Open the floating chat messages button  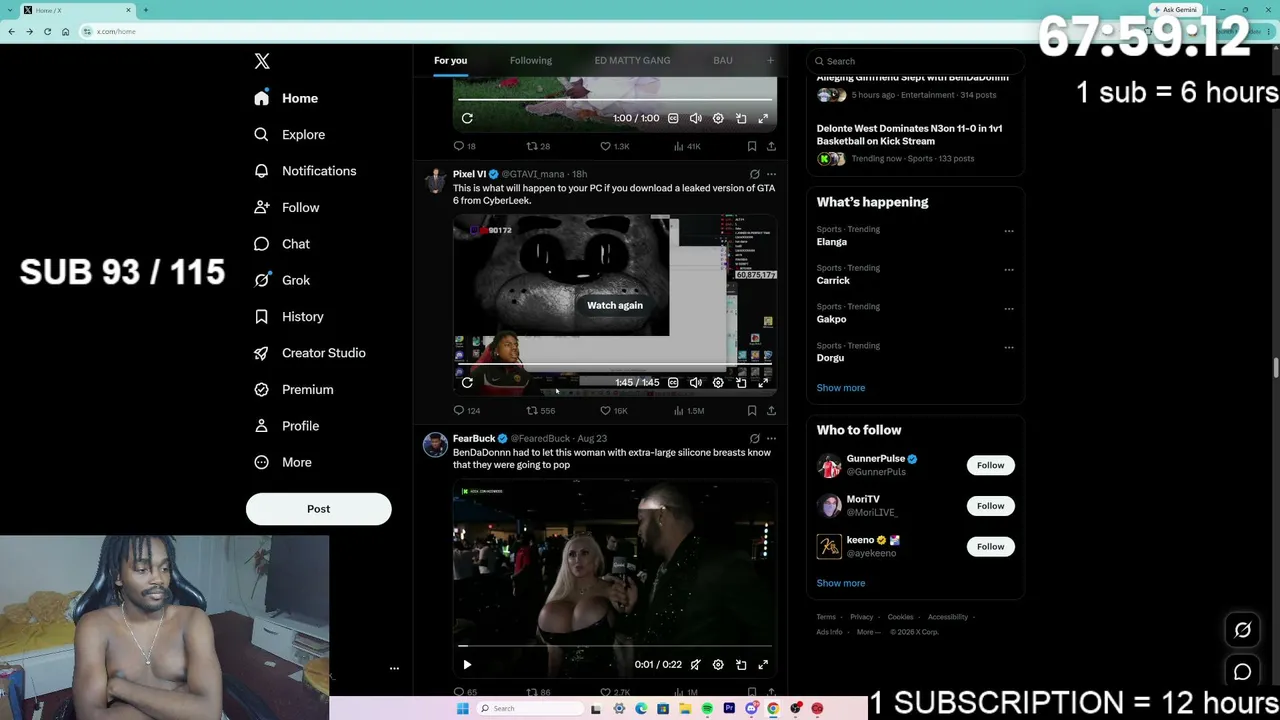[1243, 672]
